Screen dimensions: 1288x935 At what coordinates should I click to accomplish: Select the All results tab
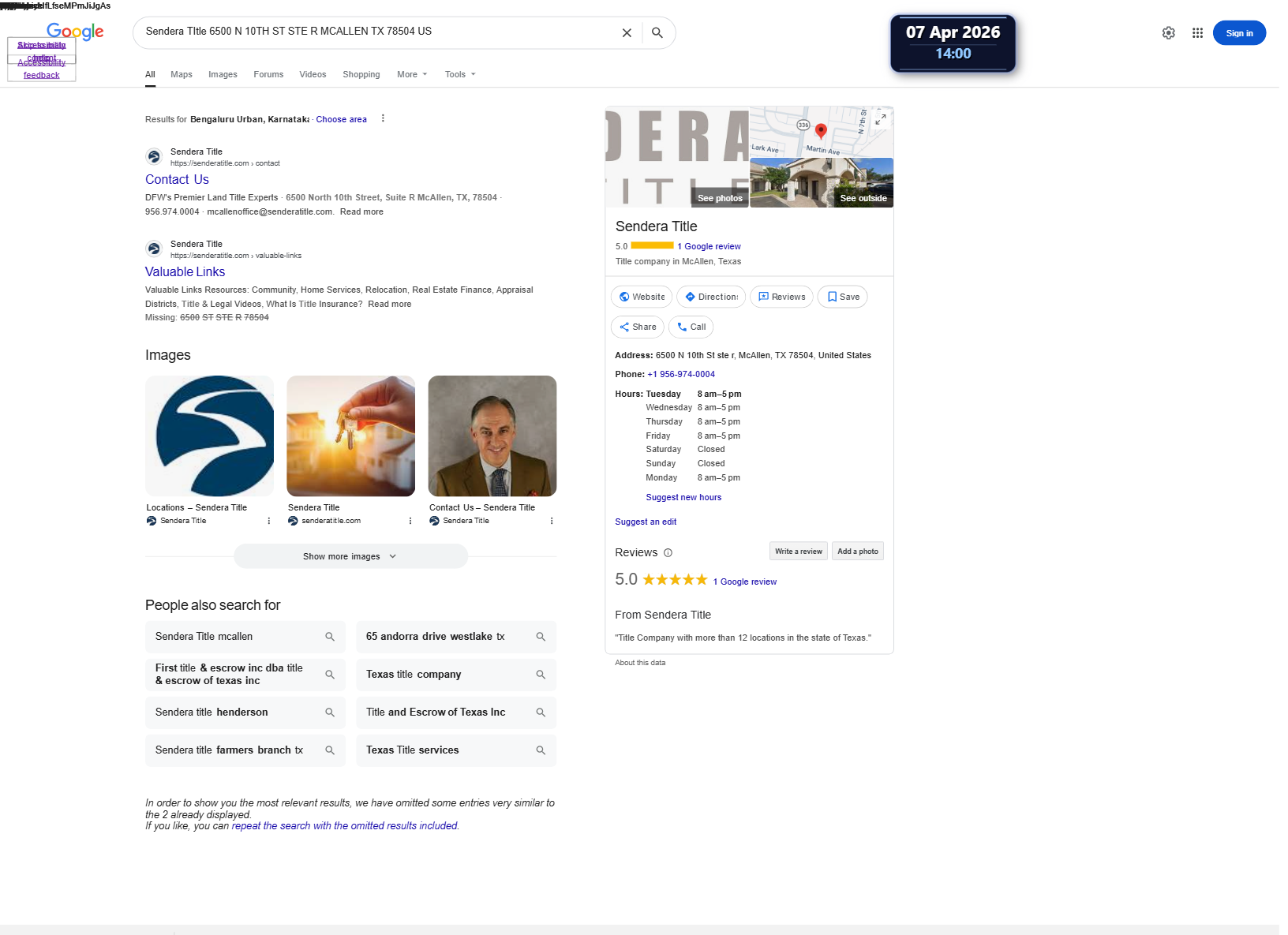tap(150, 74)
